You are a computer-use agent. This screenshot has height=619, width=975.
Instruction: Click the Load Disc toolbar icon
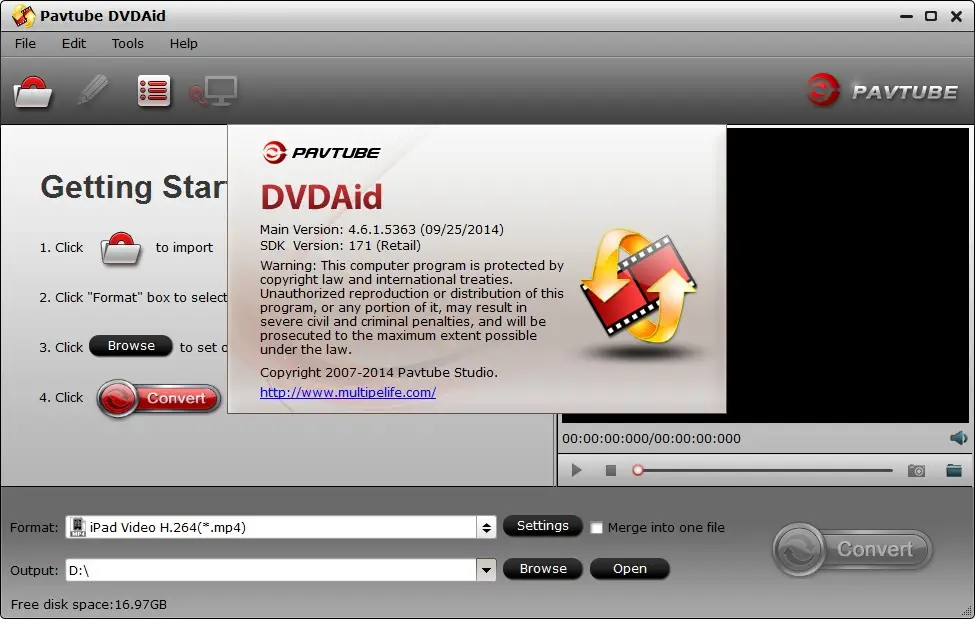pyautogui.click(x=32, y=92)
